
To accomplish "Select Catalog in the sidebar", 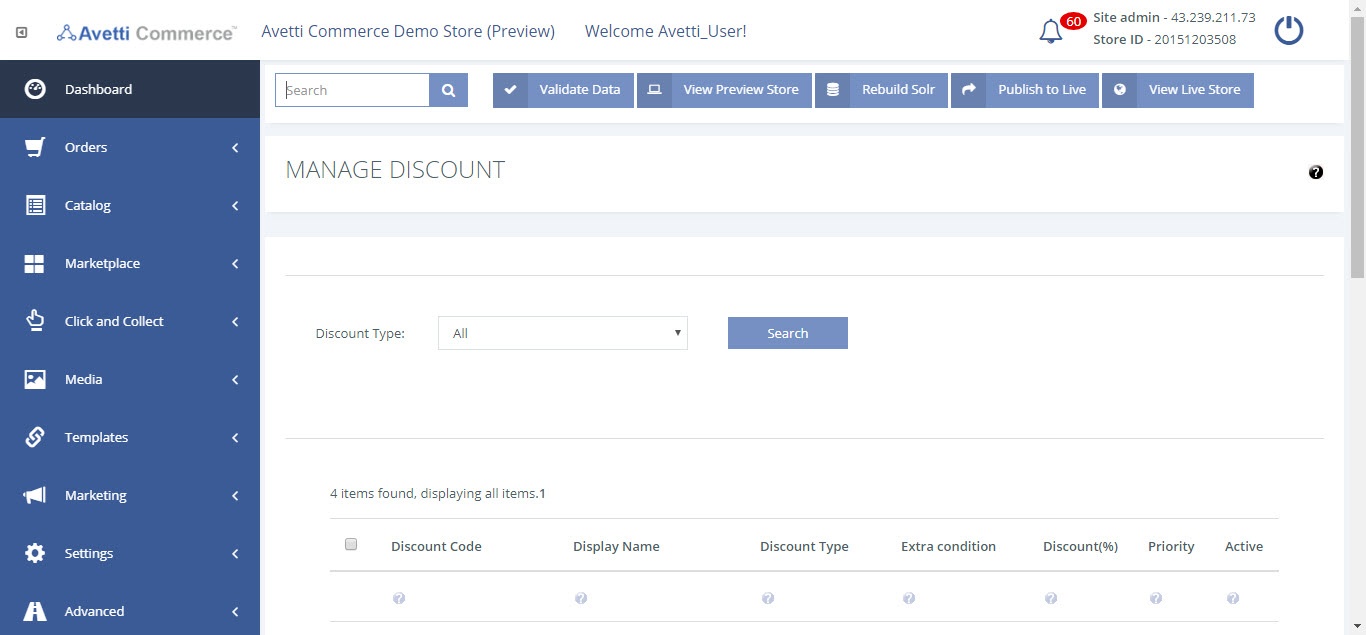I will (130, 205).
